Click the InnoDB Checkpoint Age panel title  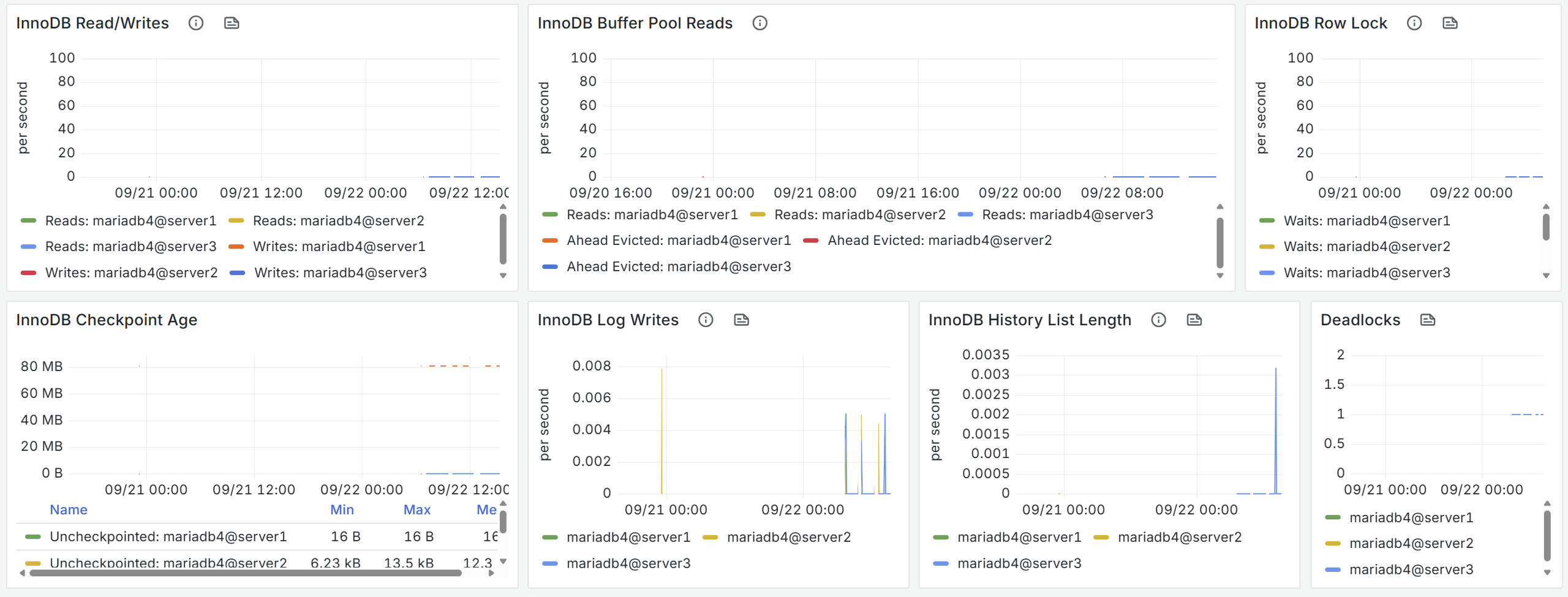[107, 320]
